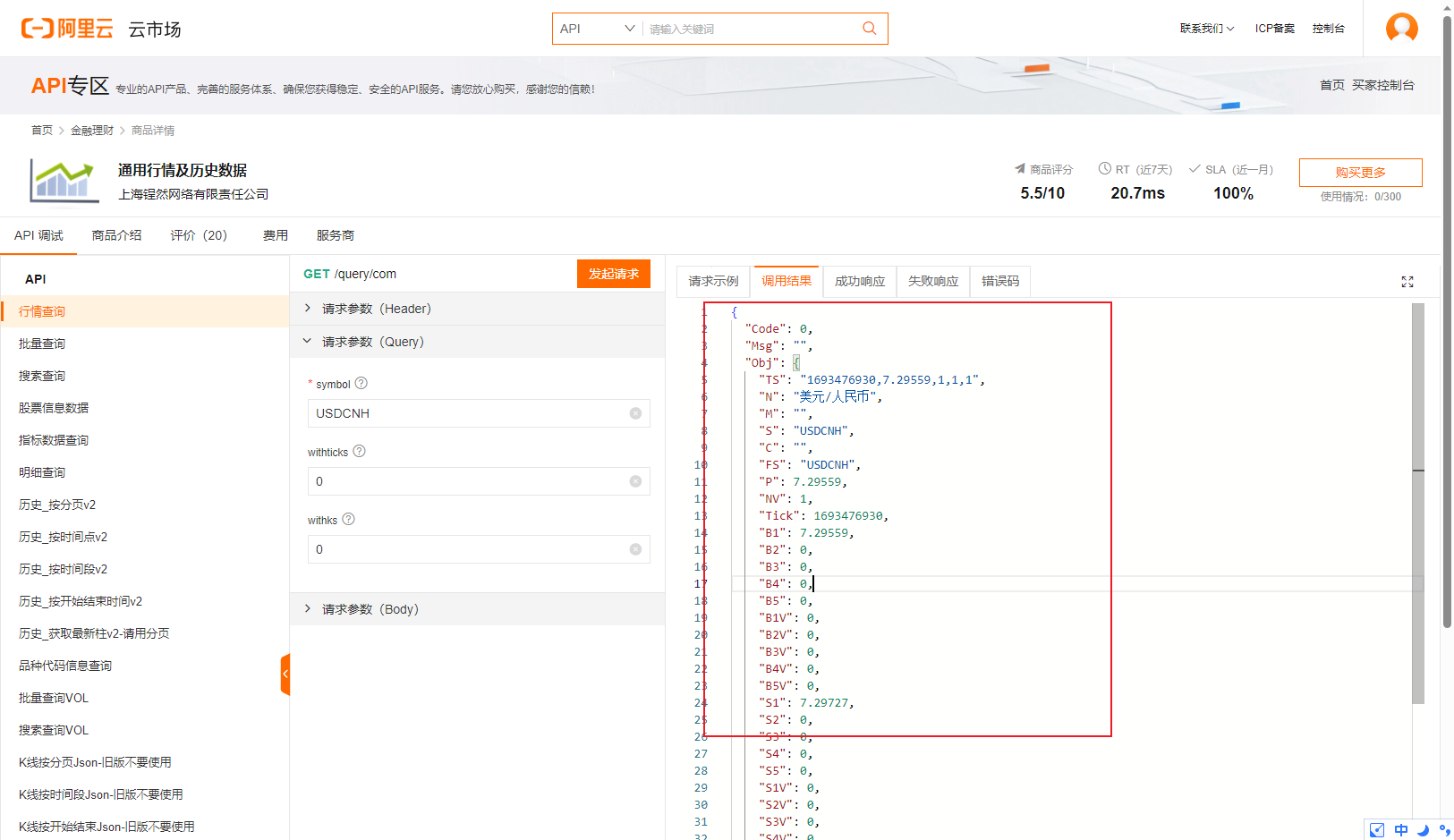
Task: Switch to 错误码 tab
Action: [x=1000, y=281]
